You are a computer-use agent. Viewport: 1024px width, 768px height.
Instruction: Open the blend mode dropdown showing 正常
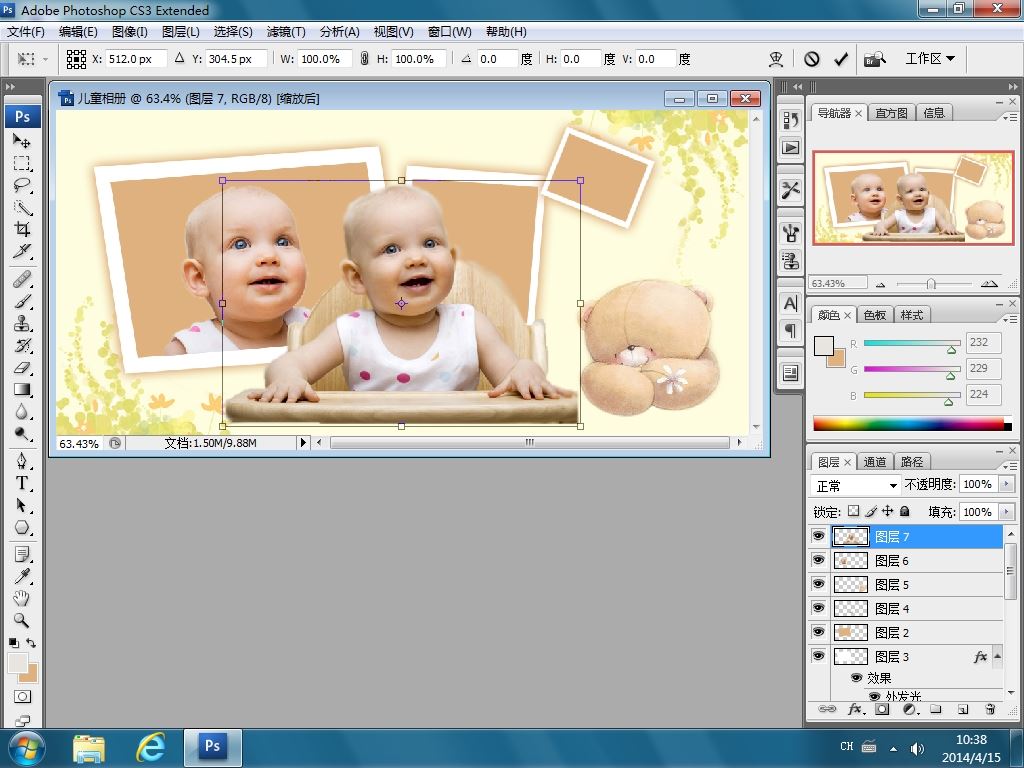click(856, 485)
